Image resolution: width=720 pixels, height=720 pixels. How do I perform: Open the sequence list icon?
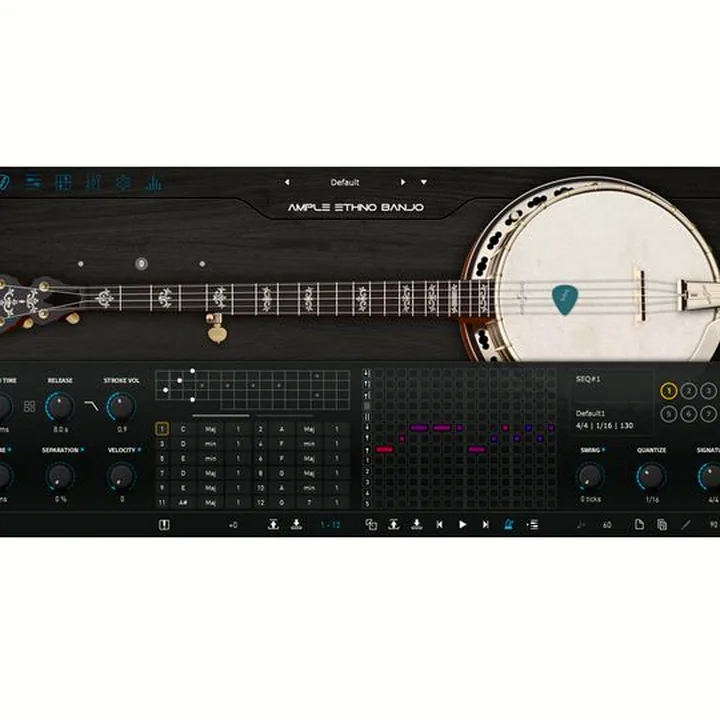coord(532,524)
